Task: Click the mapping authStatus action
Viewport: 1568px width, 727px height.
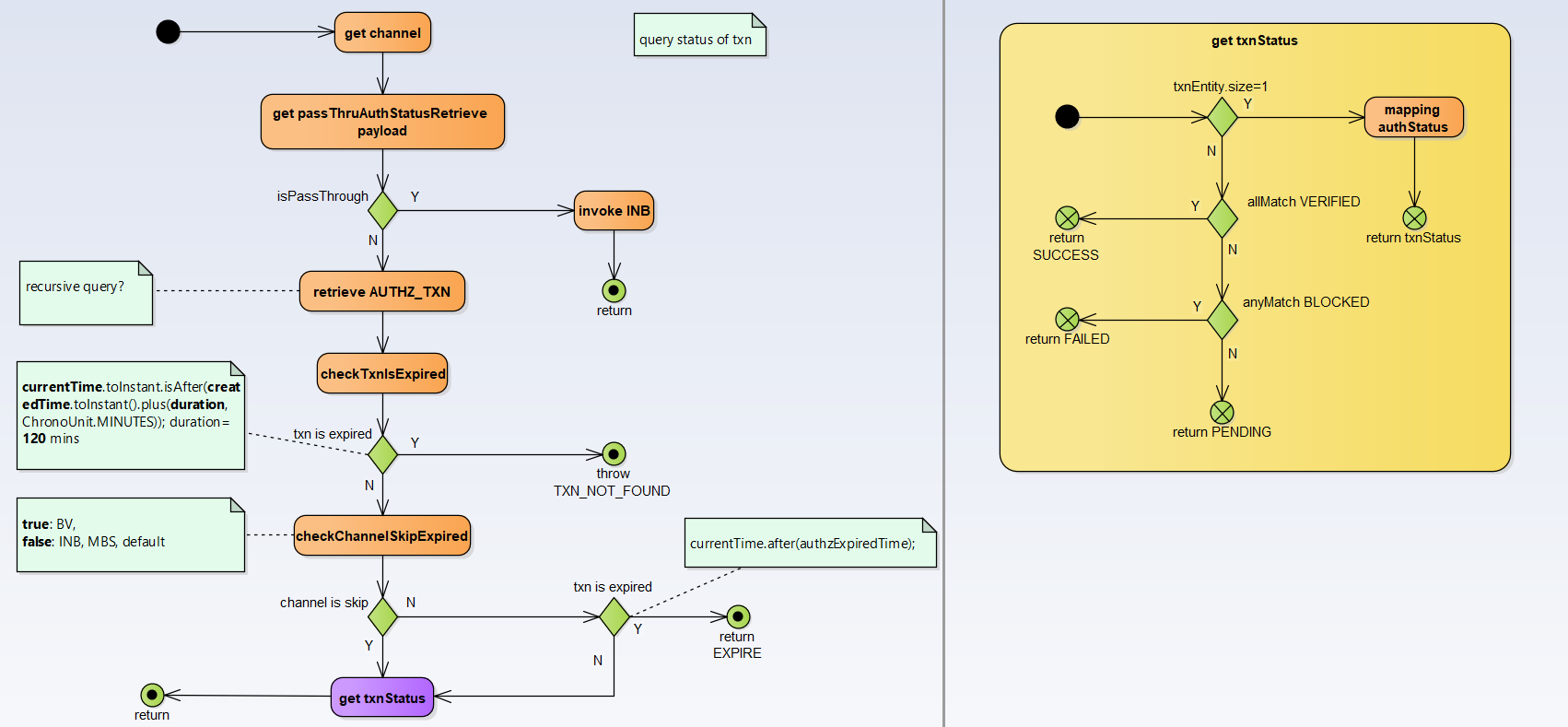Action: pyautogui.click(x=1413, y=118)
